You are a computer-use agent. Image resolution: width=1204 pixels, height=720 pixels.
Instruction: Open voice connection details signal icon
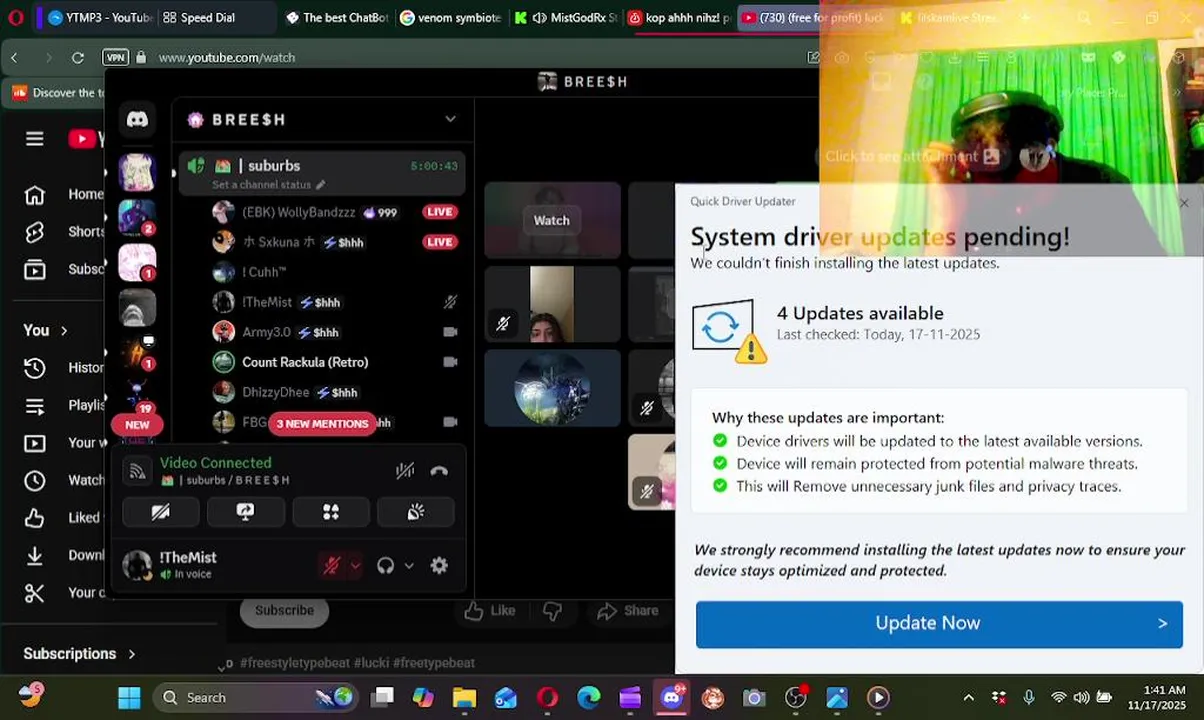(138, 471)
